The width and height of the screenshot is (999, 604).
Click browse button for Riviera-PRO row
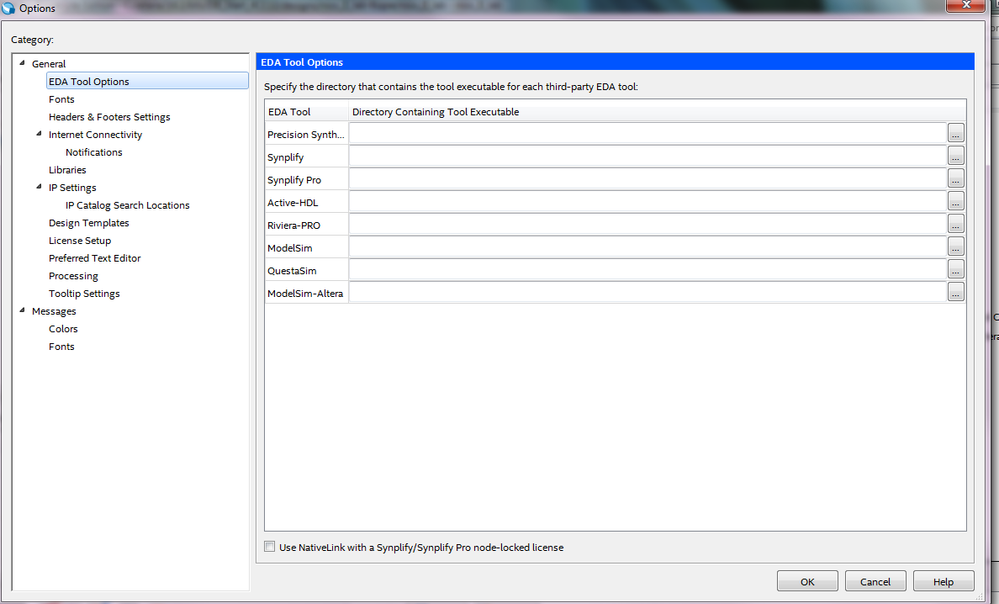956,224
